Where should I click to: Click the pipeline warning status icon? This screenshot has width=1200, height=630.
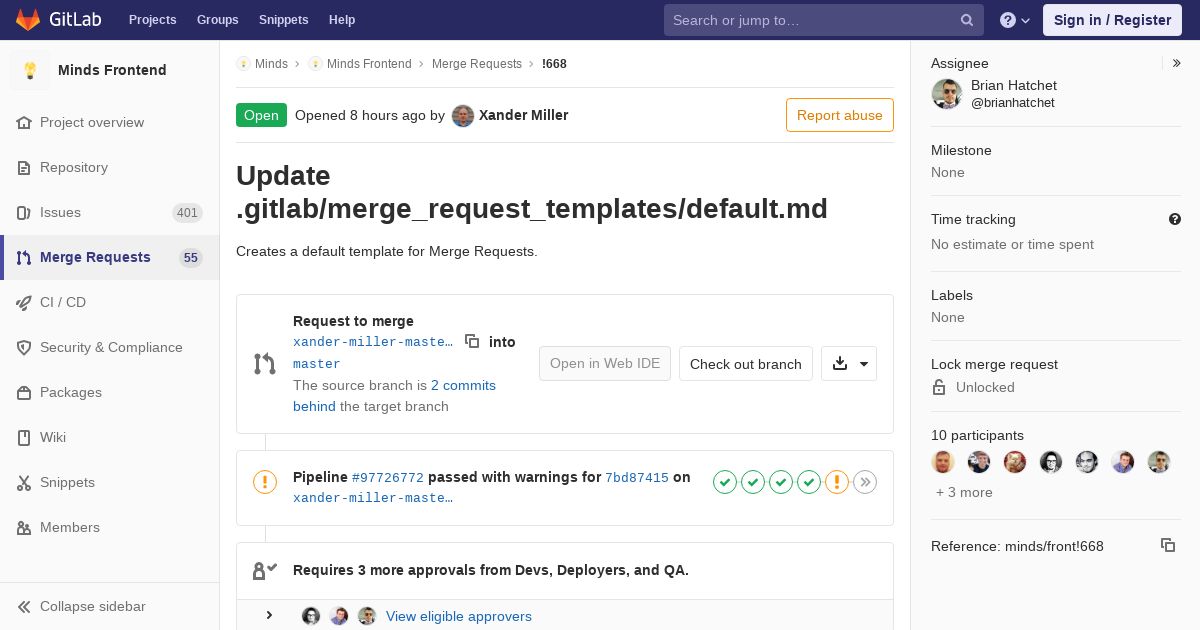[x=265, y=483]
